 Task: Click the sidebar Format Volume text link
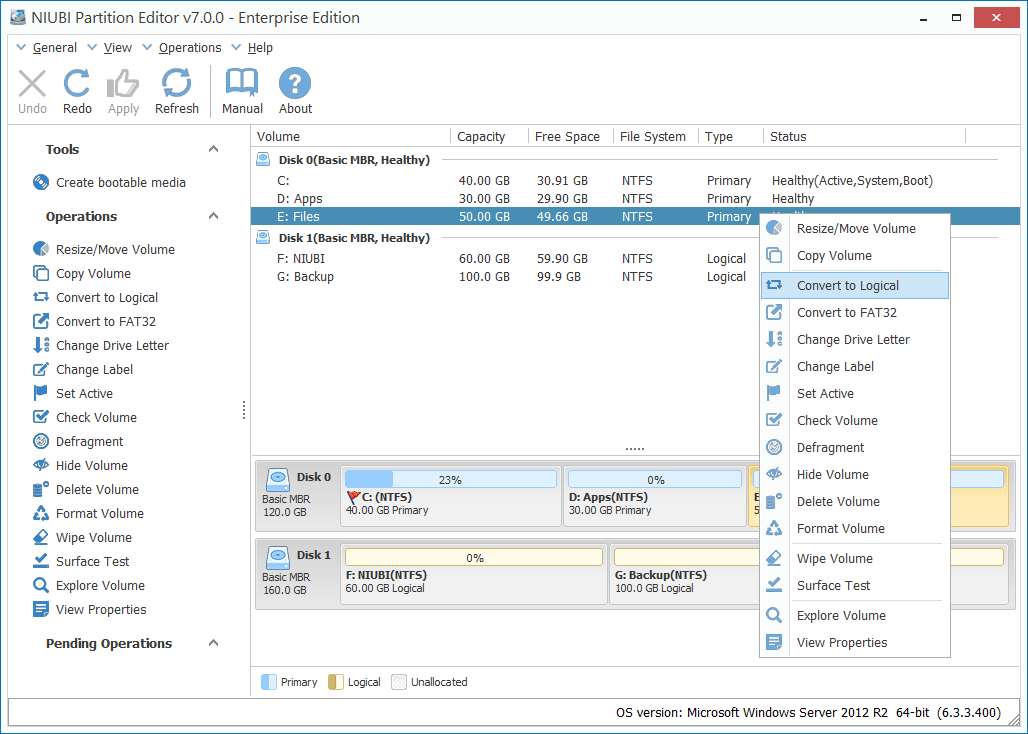pyautogui.click(x=100, y=513)
